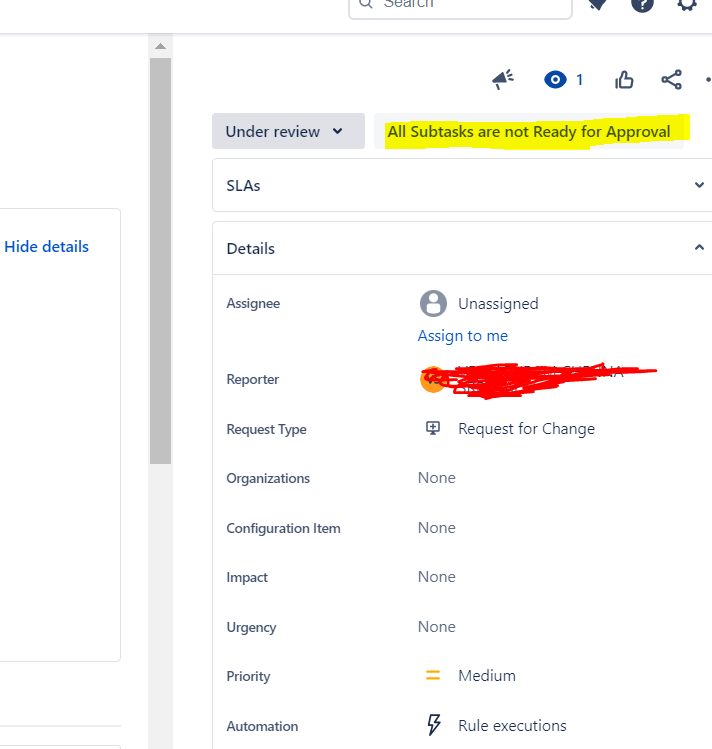Click the watcher count 1
This screenshot has width=712, height=749.
(x=579, y=80)
